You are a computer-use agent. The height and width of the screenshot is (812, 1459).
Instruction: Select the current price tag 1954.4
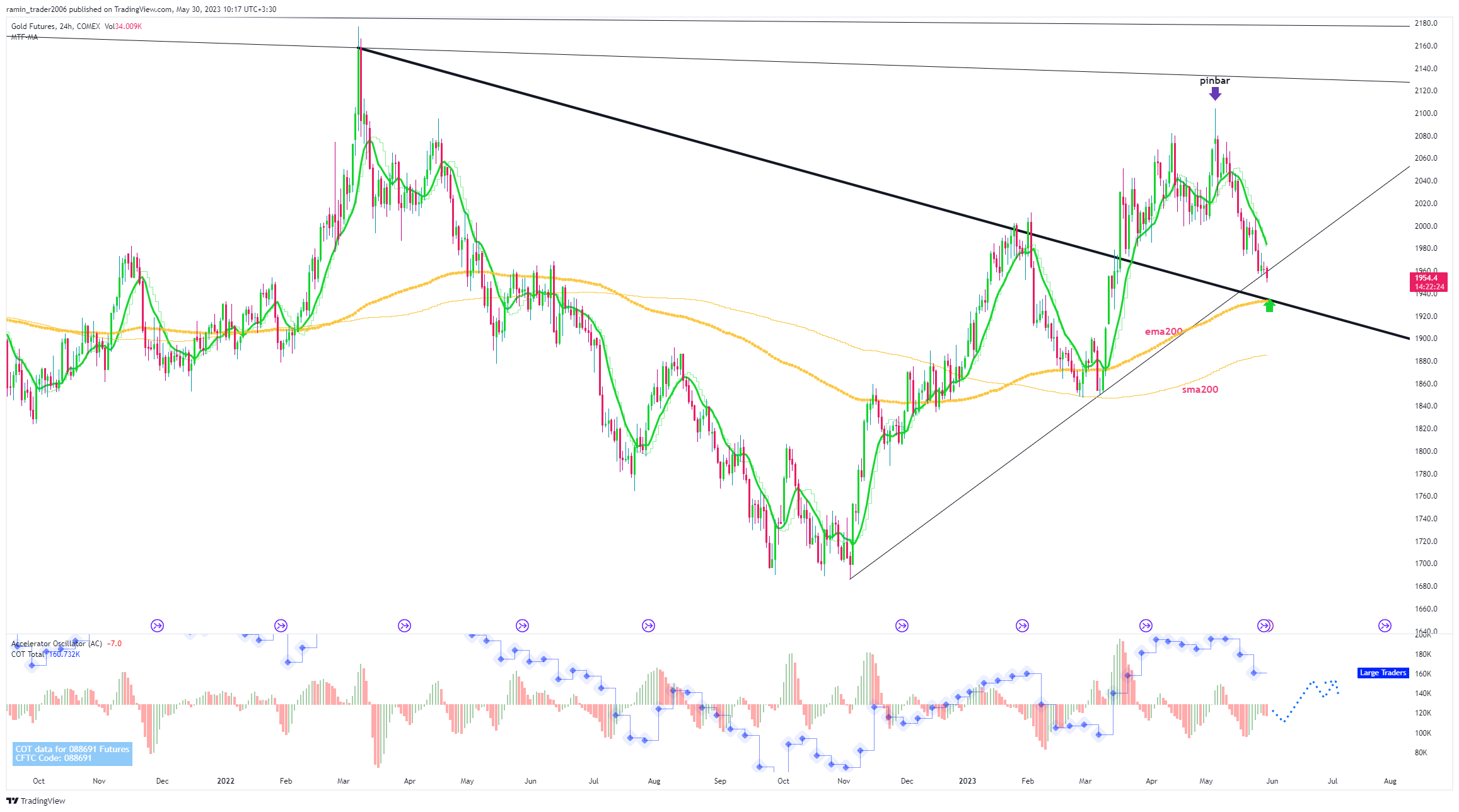pos(1429,282)
